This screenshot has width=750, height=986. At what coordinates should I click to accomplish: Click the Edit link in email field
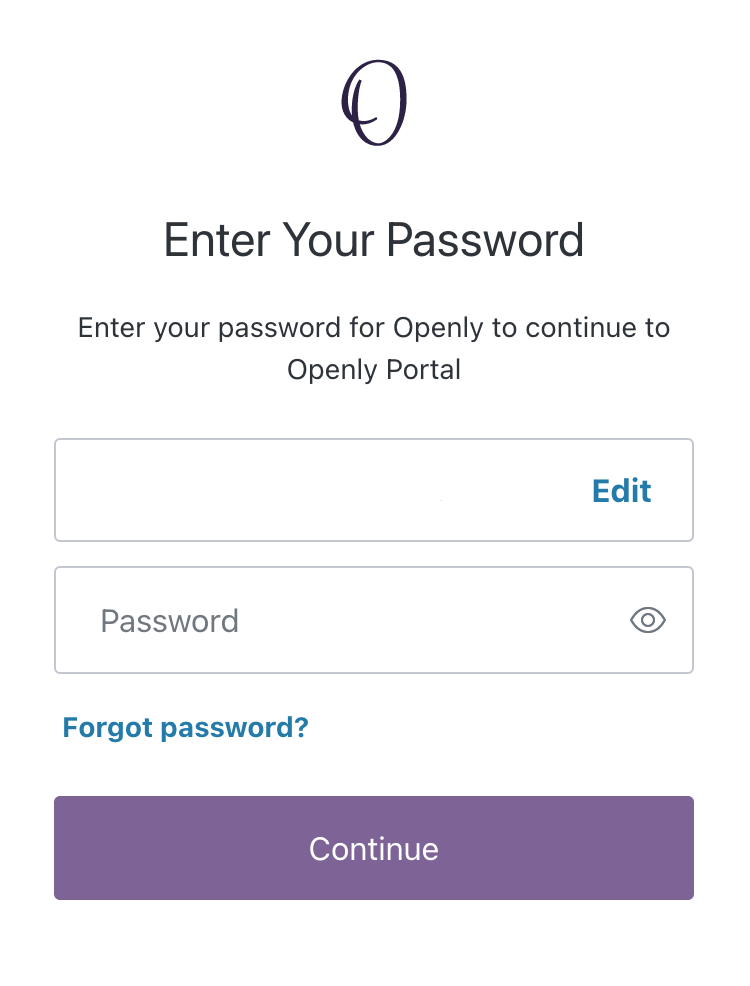621,491
